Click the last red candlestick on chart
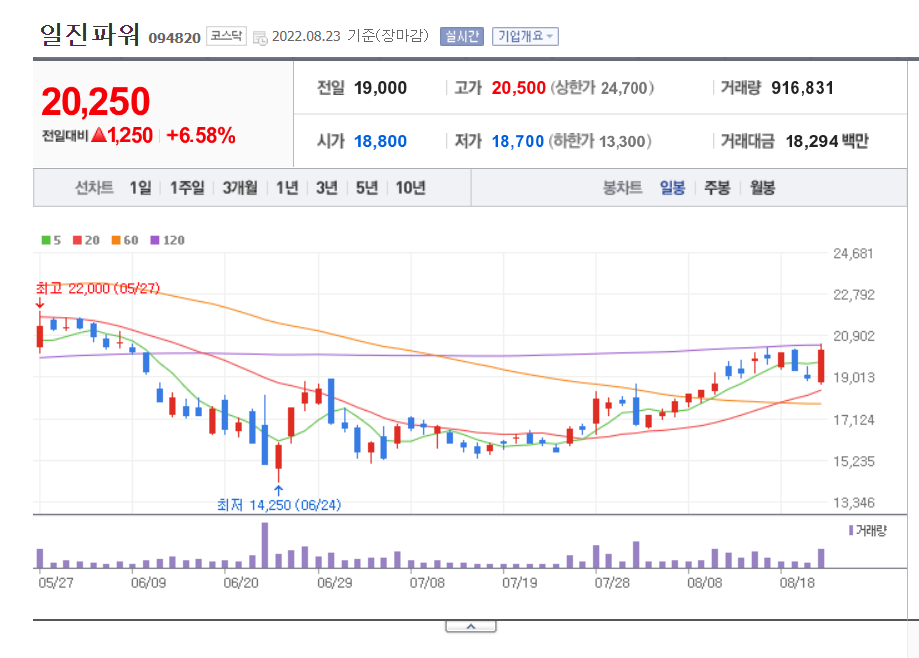Screen dimensions: 919x658 (821, 366)
